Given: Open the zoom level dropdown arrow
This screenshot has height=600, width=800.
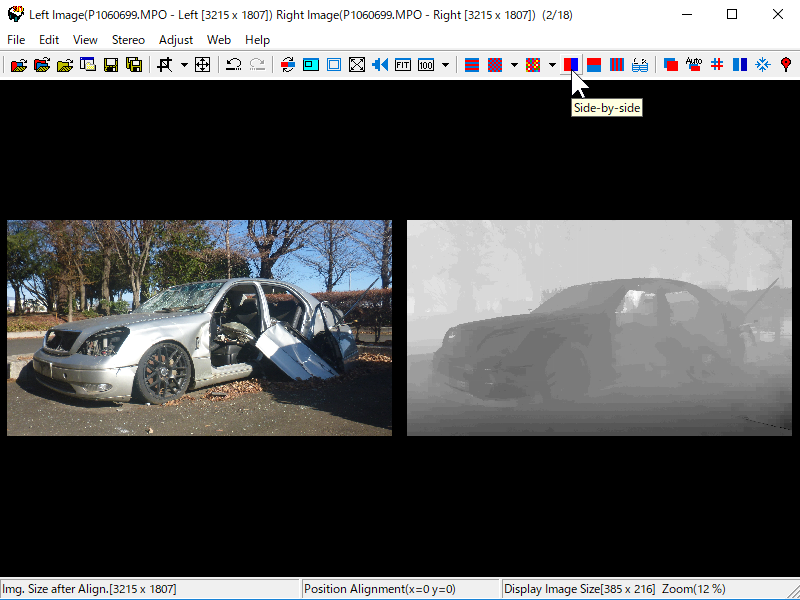Looking at the screenshot, I should [445, 65].
